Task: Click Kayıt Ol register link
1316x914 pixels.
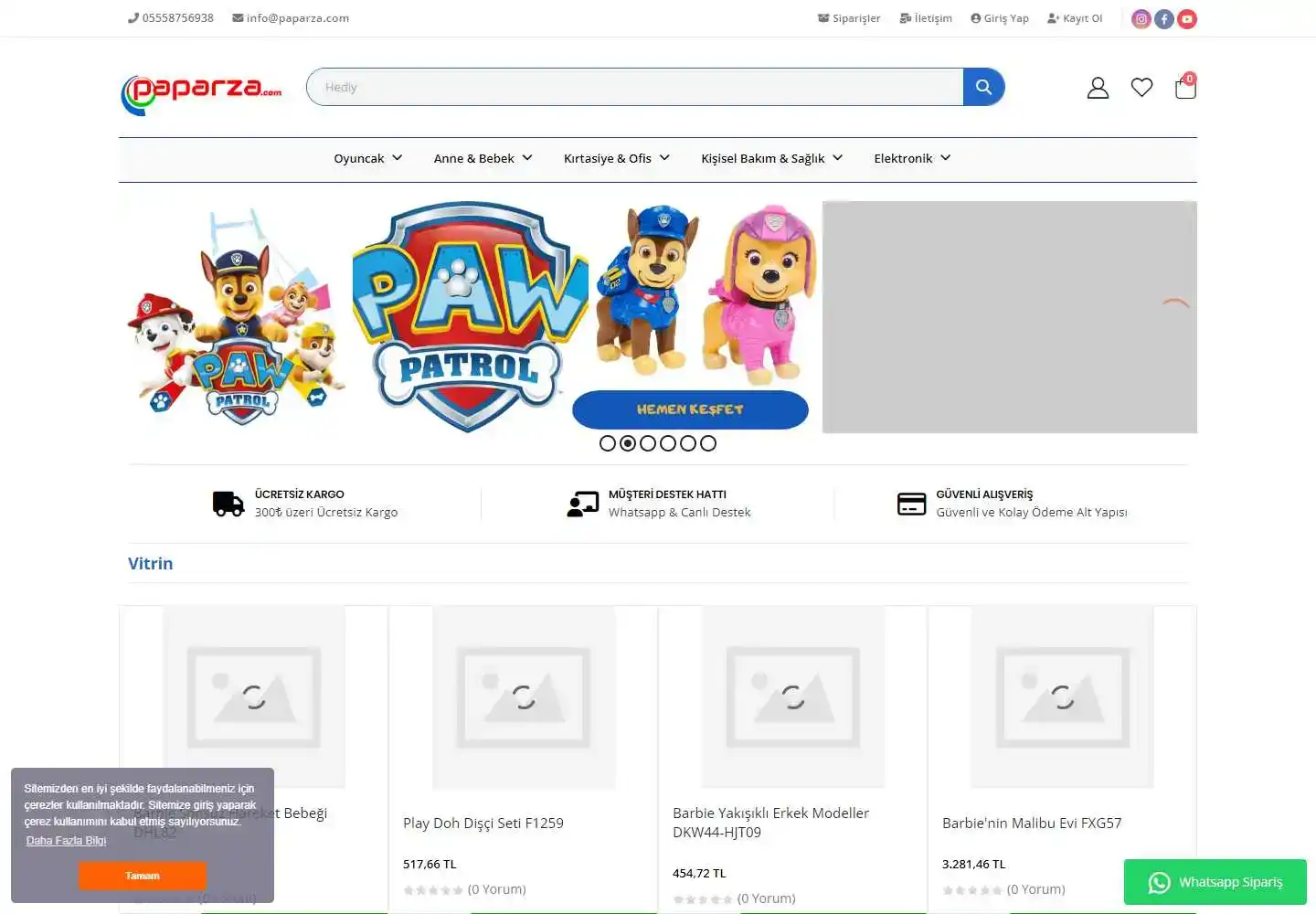Action: 1075,18
